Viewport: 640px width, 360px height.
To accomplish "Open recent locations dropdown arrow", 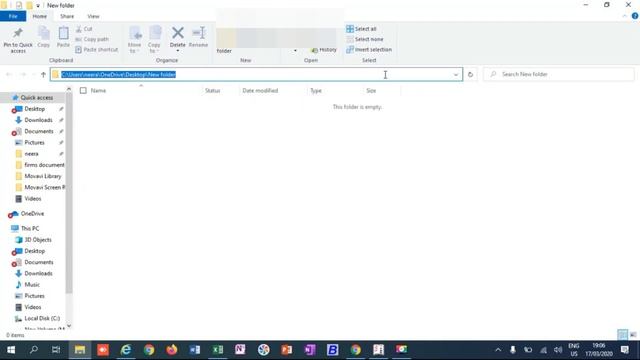I will click(x=33, y=74).
